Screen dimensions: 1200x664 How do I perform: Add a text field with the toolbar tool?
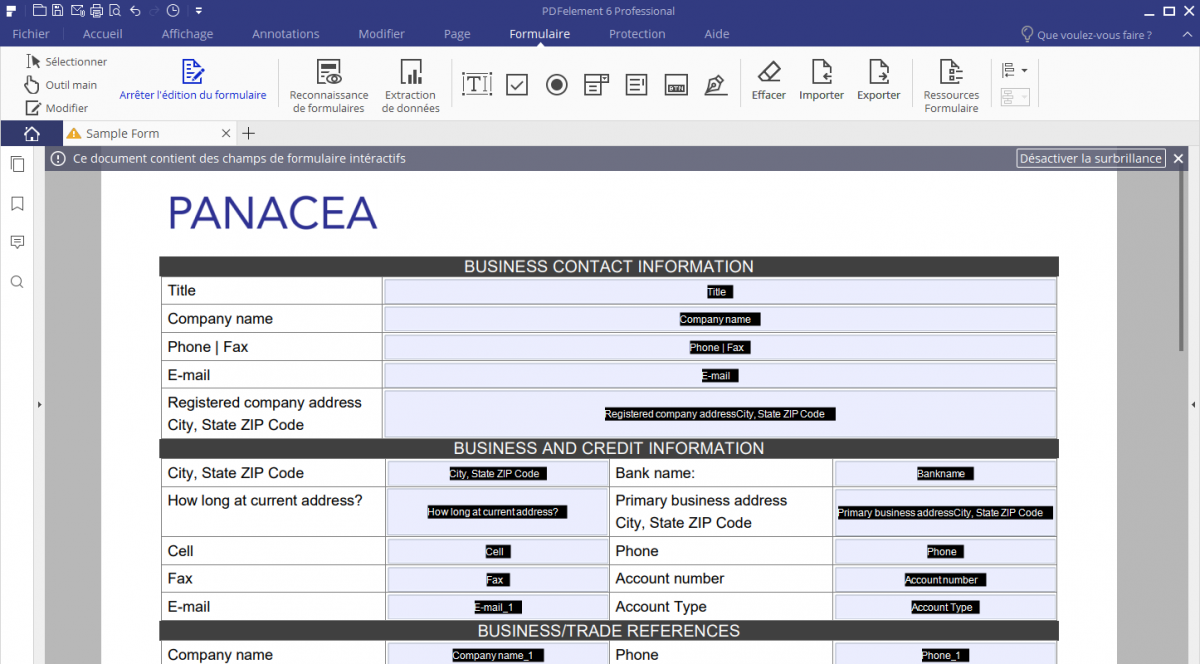(x=477, y=85)
